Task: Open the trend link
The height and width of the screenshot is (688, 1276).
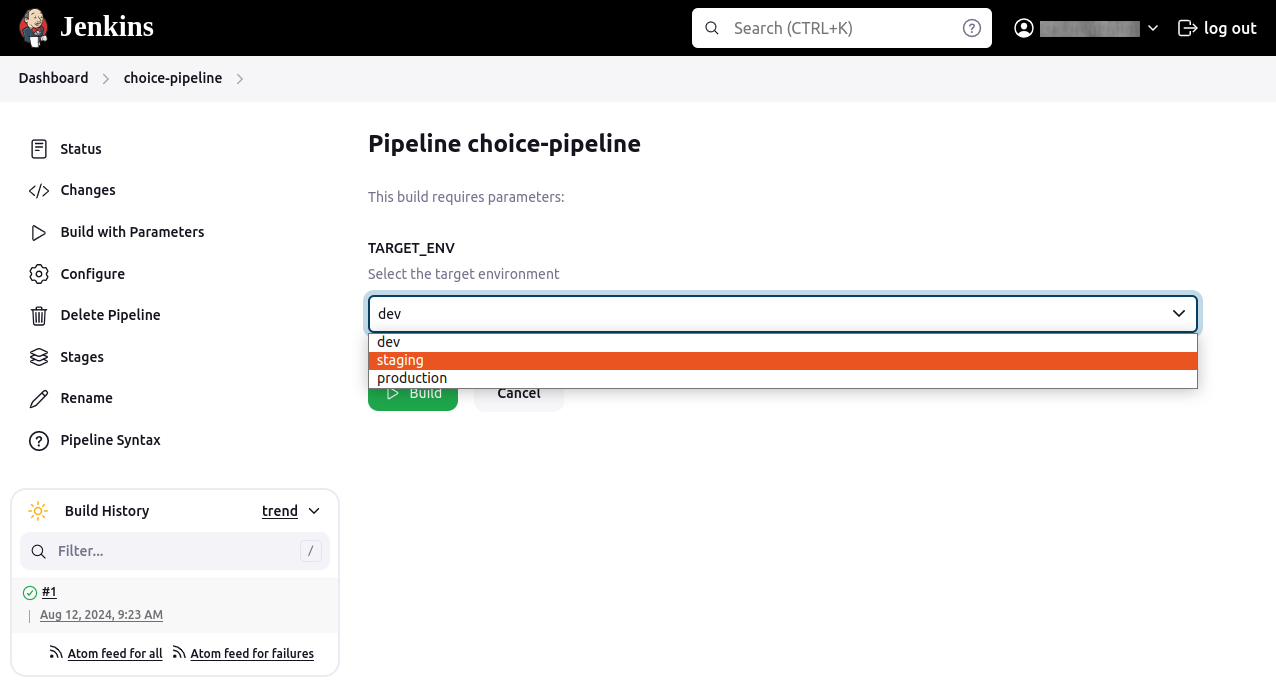Action: [x=280, y=511]
